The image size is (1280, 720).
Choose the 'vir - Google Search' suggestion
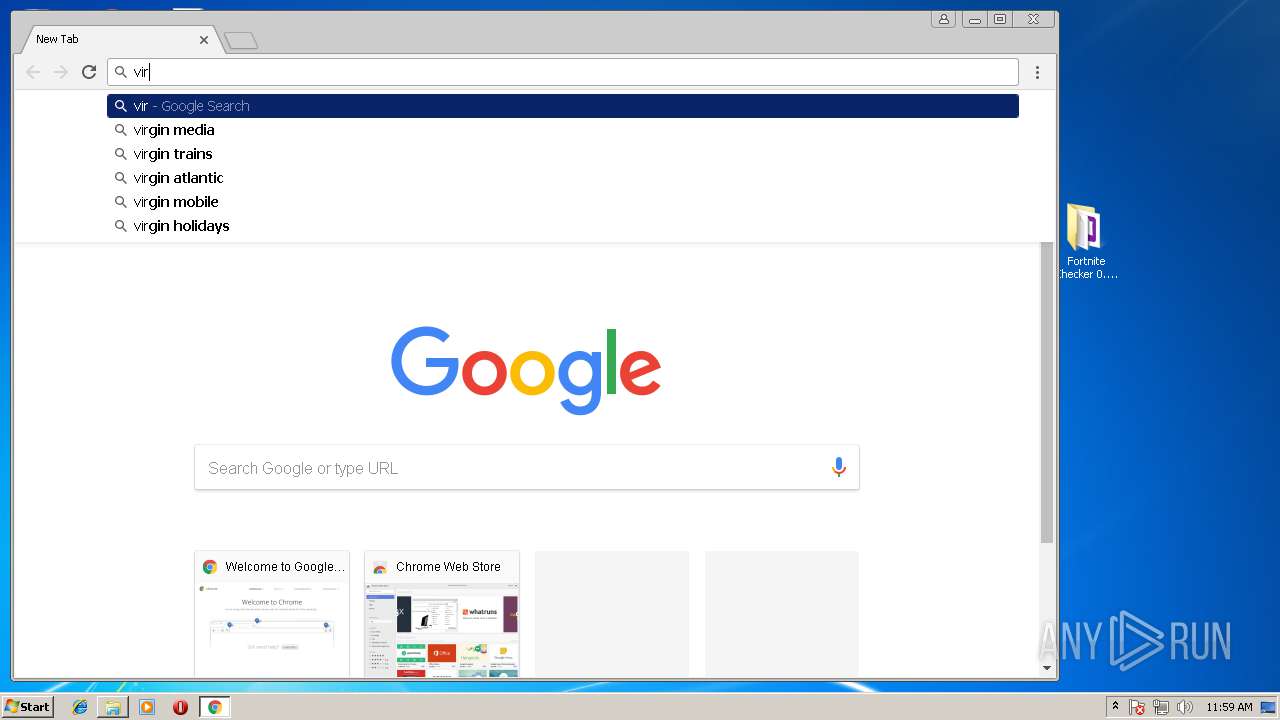pyautogui.click(x=563, y=106)
